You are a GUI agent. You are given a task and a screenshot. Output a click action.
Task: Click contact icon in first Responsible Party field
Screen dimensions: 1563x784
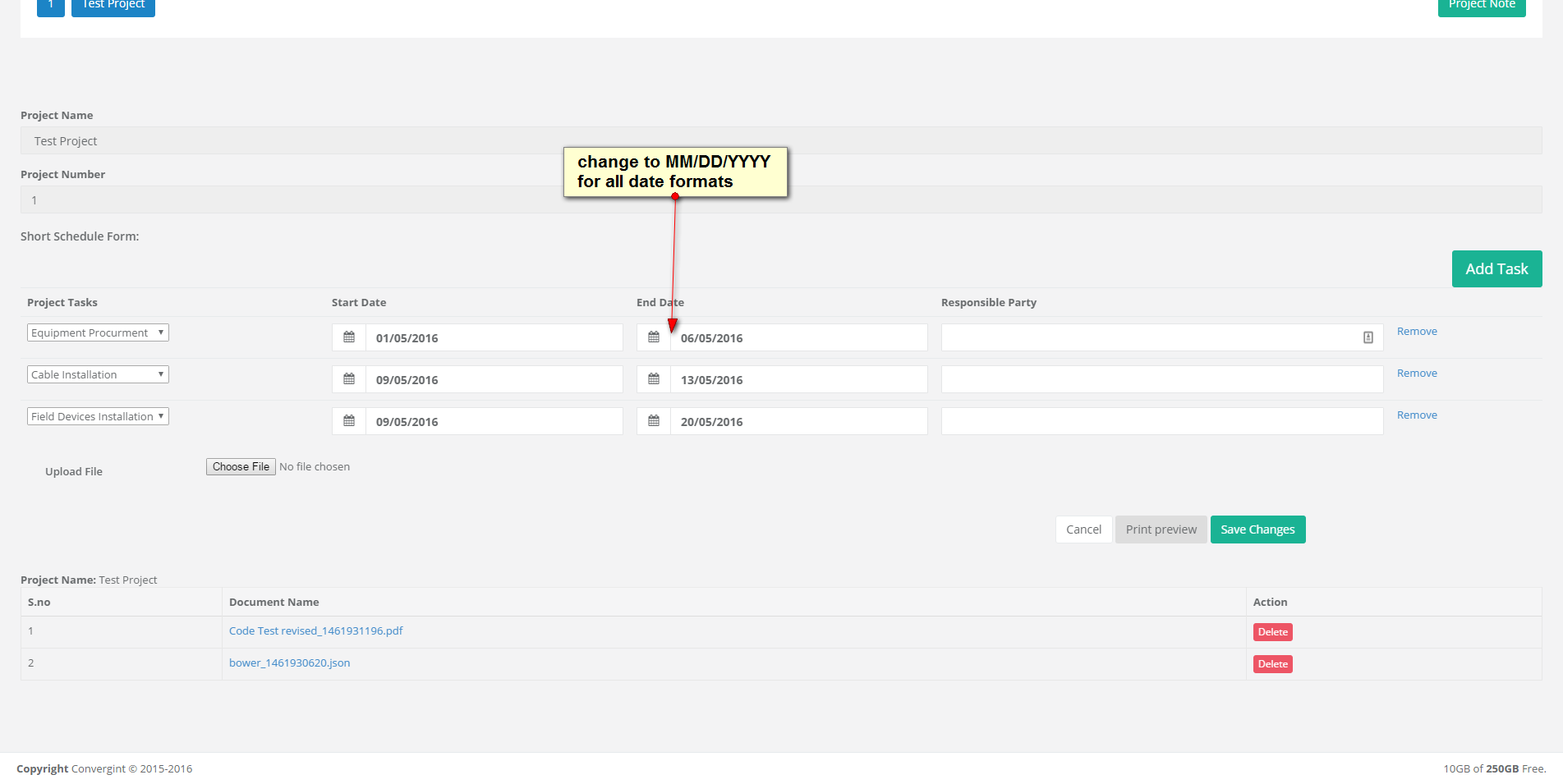coord(1368,337)
